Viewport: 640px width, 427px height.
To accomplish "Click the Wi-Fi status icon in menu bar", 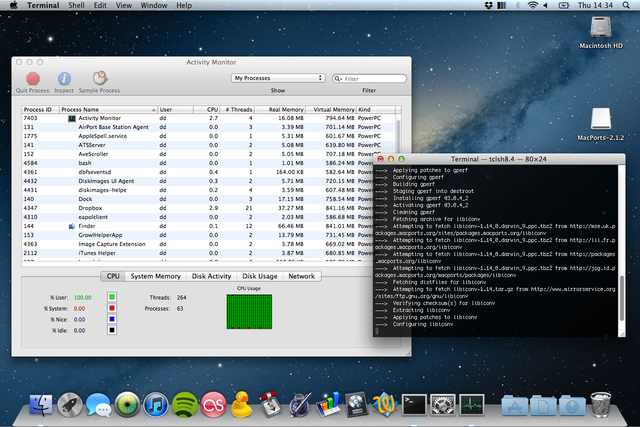I will click(532, 5).
